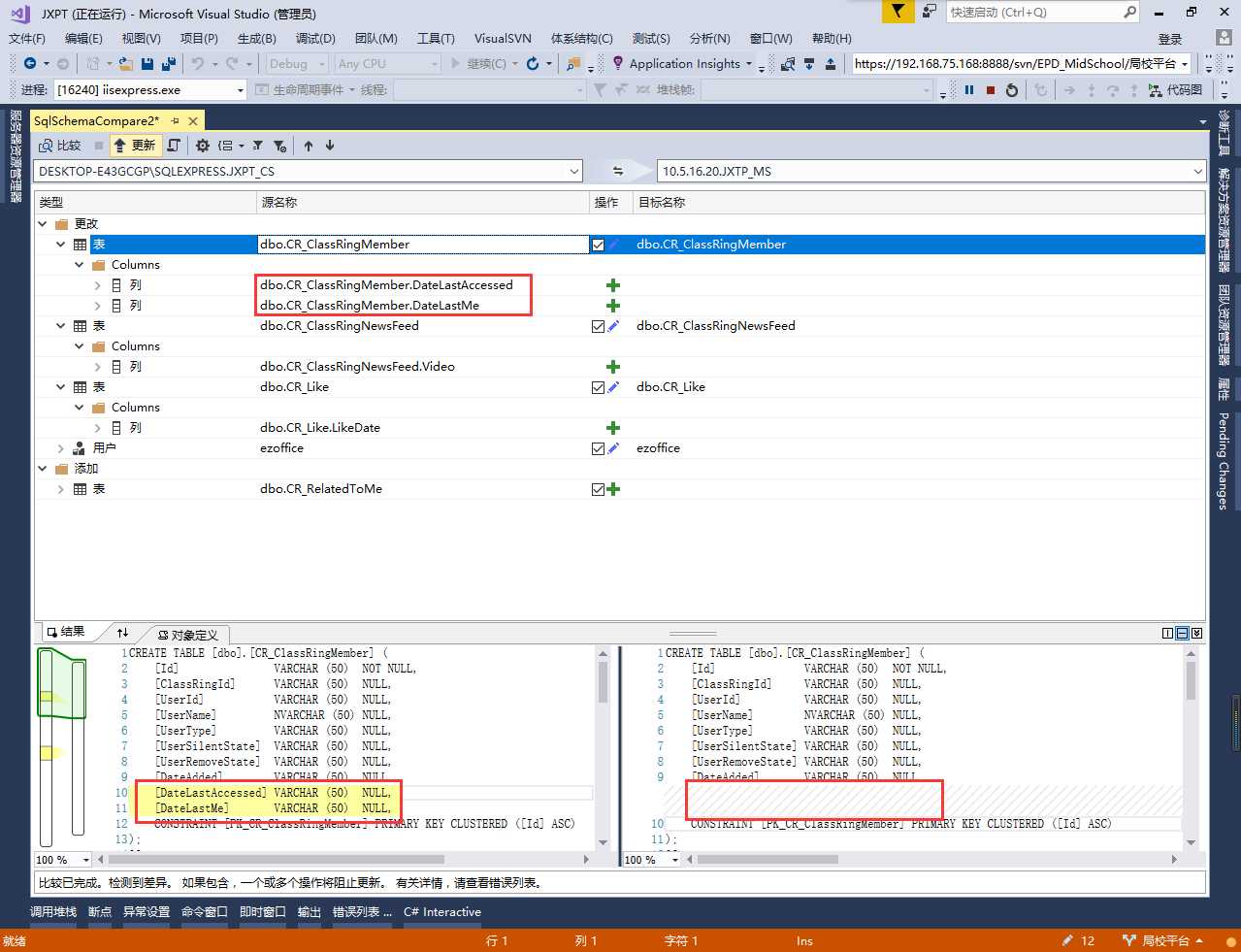Screen dimensions: 1241x952
Task: Open the C# Interactive bottom tab
Action: pos(442,912)
